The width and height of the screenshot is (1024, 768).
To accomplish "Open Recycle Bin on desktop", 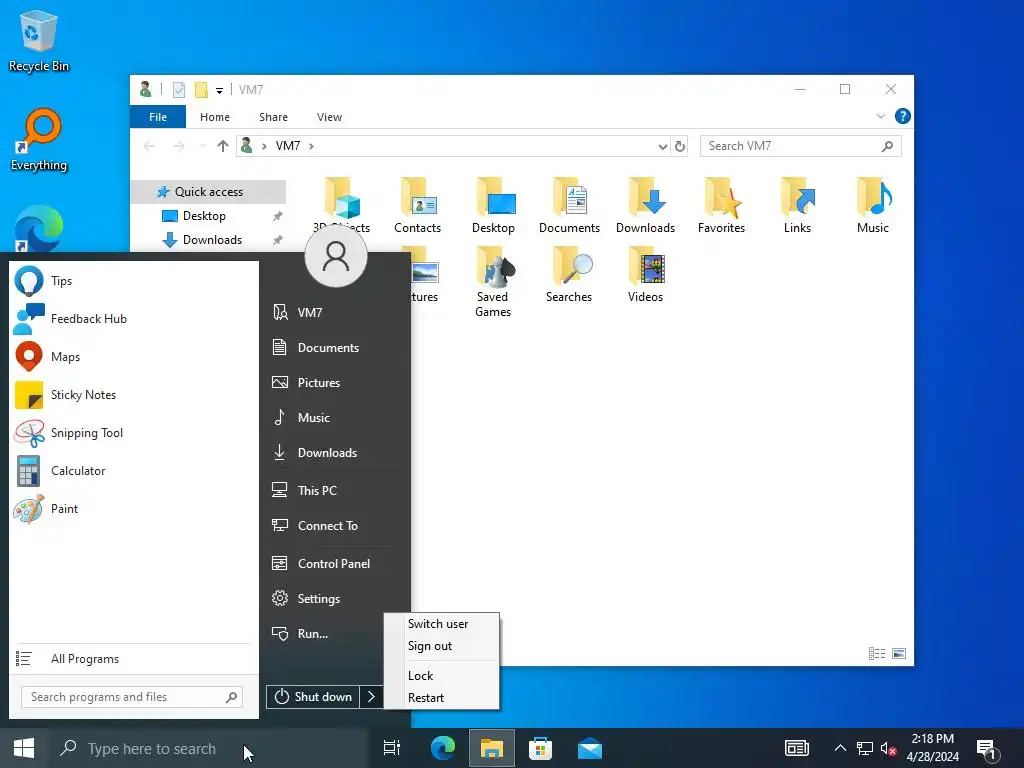I will (x=39, y=40).
